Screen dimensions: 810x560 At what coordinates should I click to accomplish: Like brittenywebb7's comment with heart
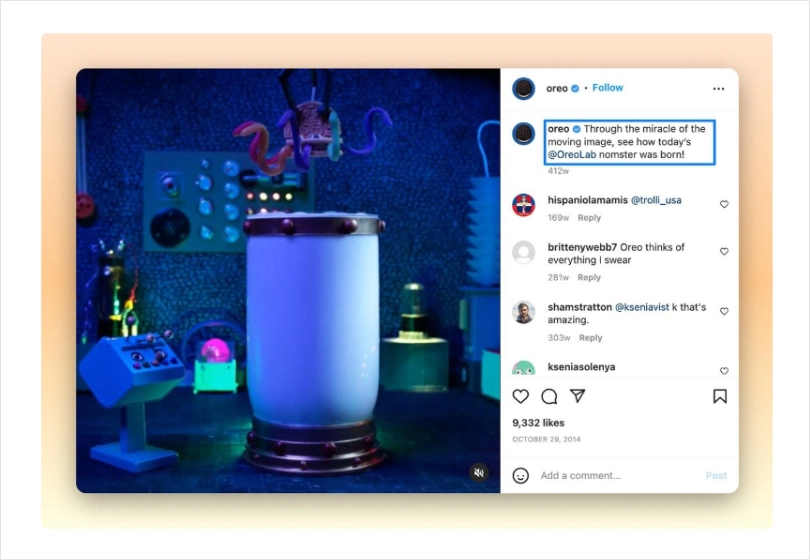tap(724, 252)
